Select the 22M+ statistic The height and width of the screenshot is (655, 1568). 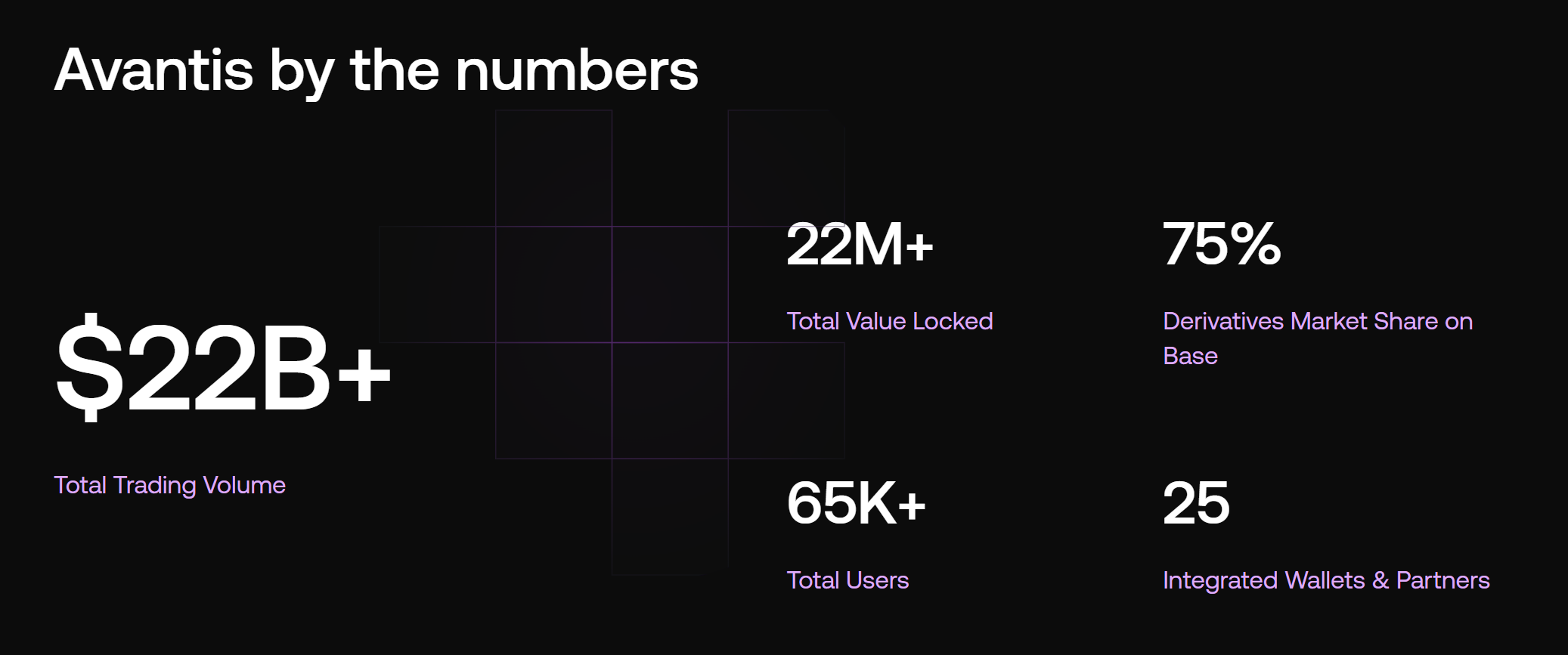coord(860,245)
